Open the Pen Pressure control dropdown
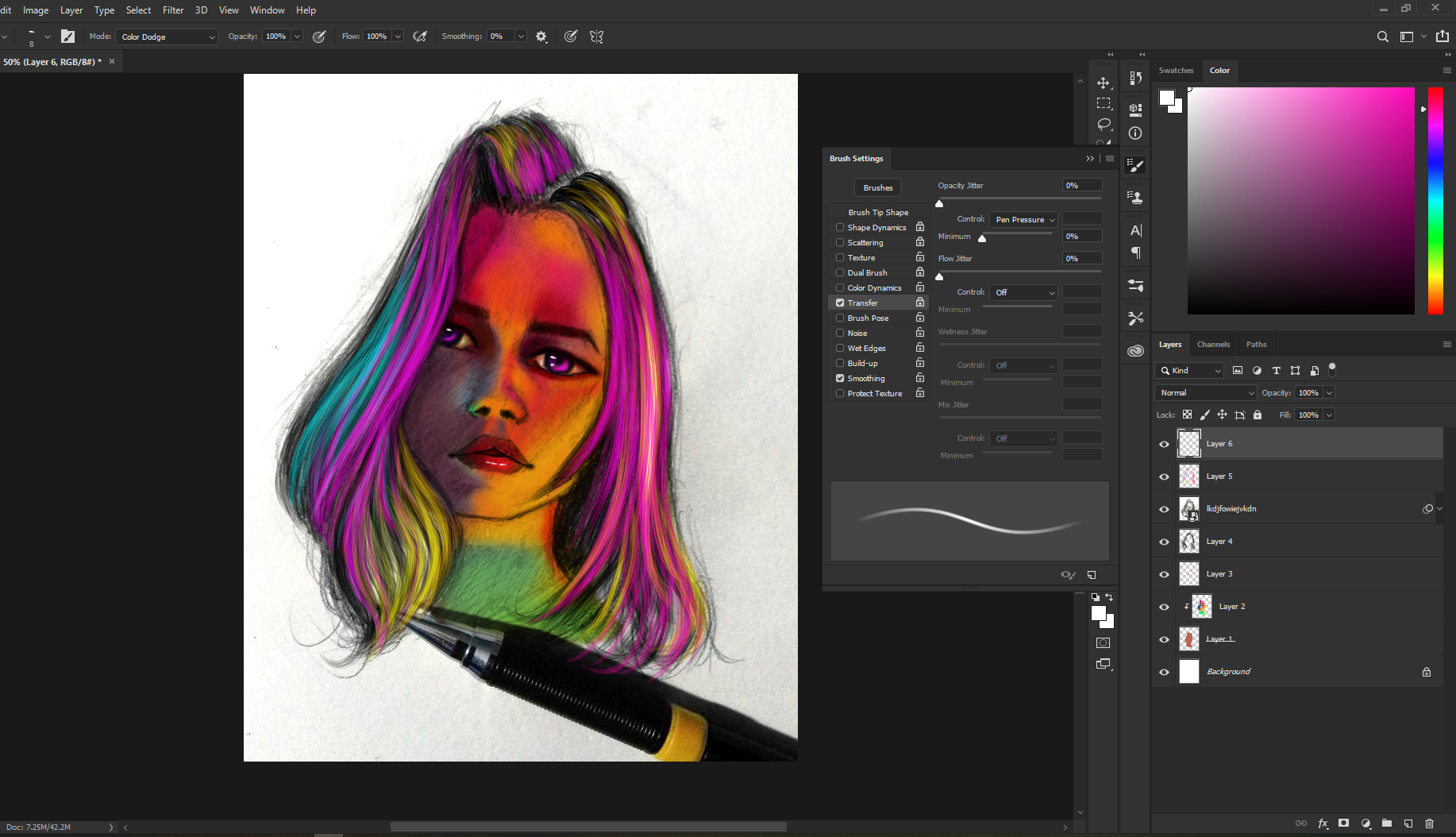This screenshot has width=1456, height=837. [1023, 219]
